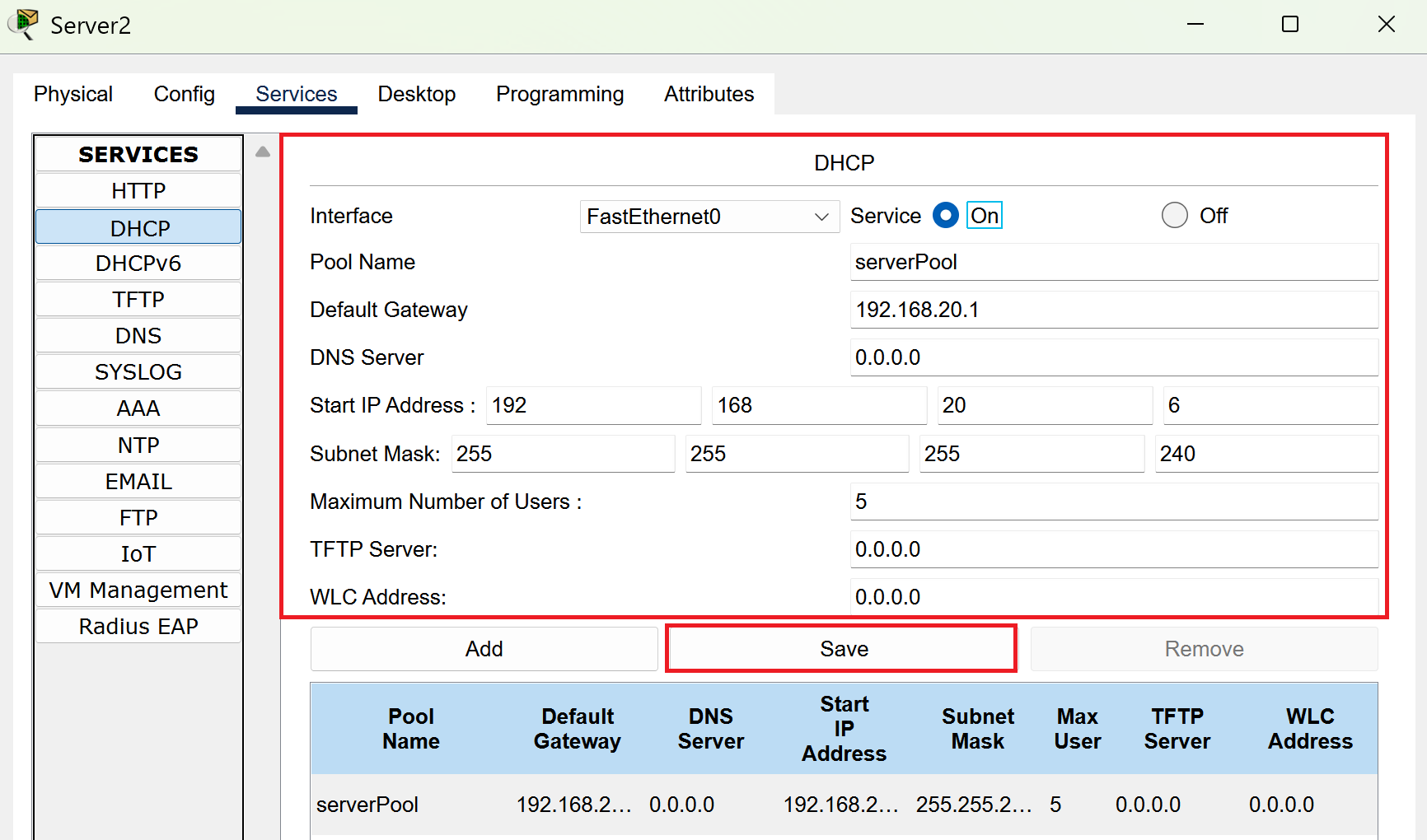Switch to the Config tab

click(x=185, y=94)
